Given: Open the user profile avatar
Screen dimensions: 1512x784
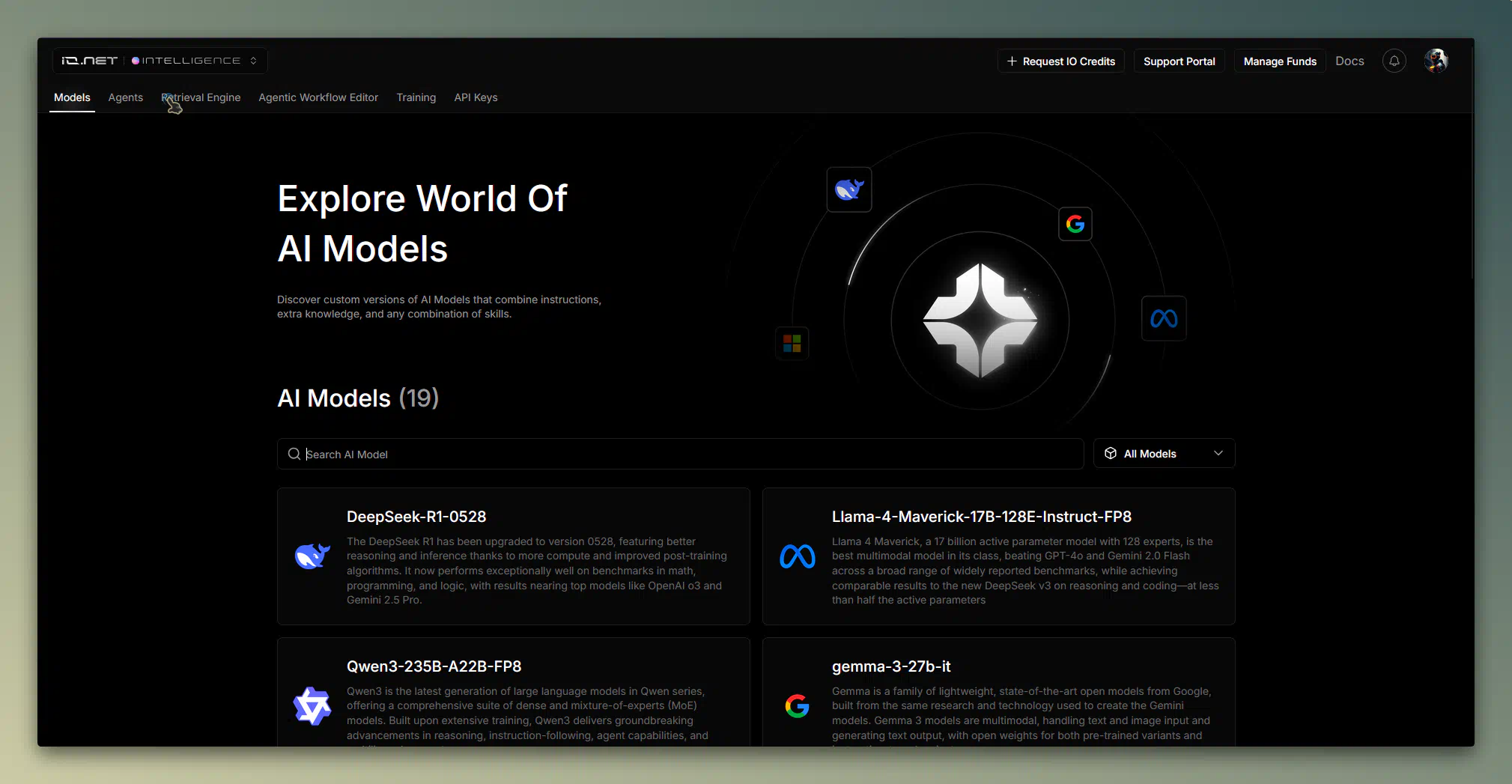Looking at the screenshot, I should tap(1436, 61).
